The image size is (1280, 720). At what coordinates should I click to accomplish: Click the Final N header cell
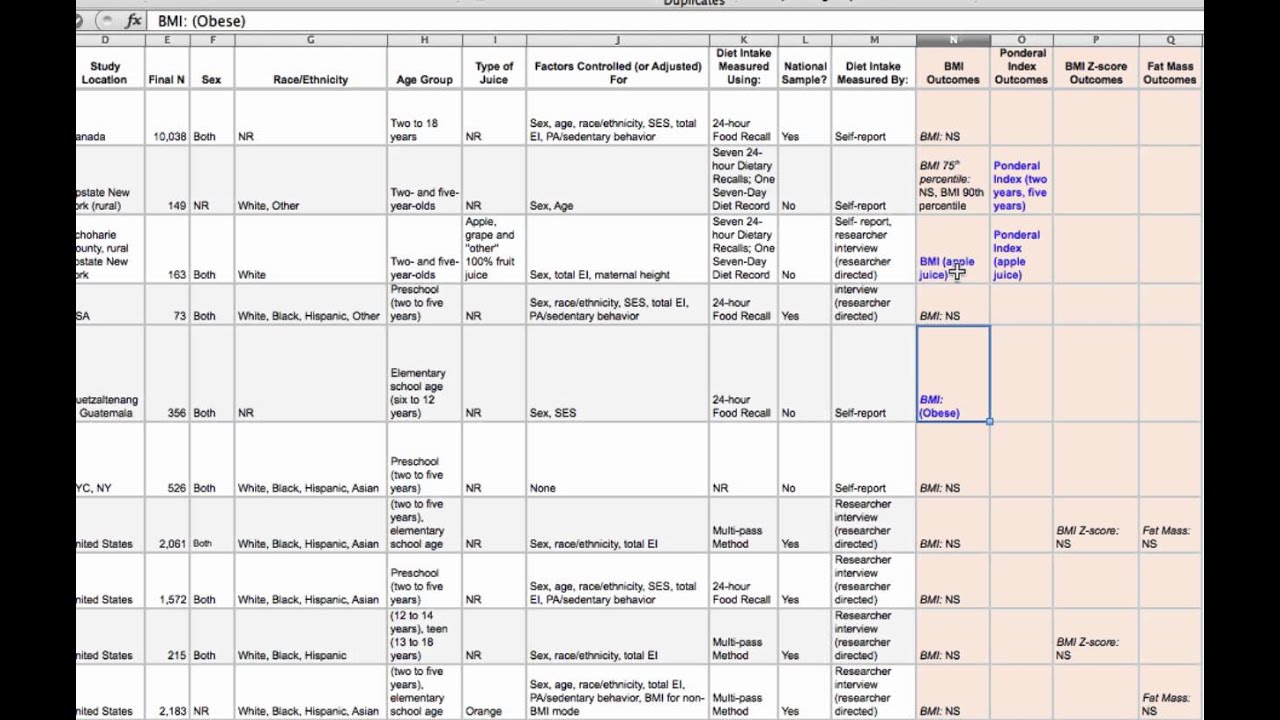[x=167, y=68]
